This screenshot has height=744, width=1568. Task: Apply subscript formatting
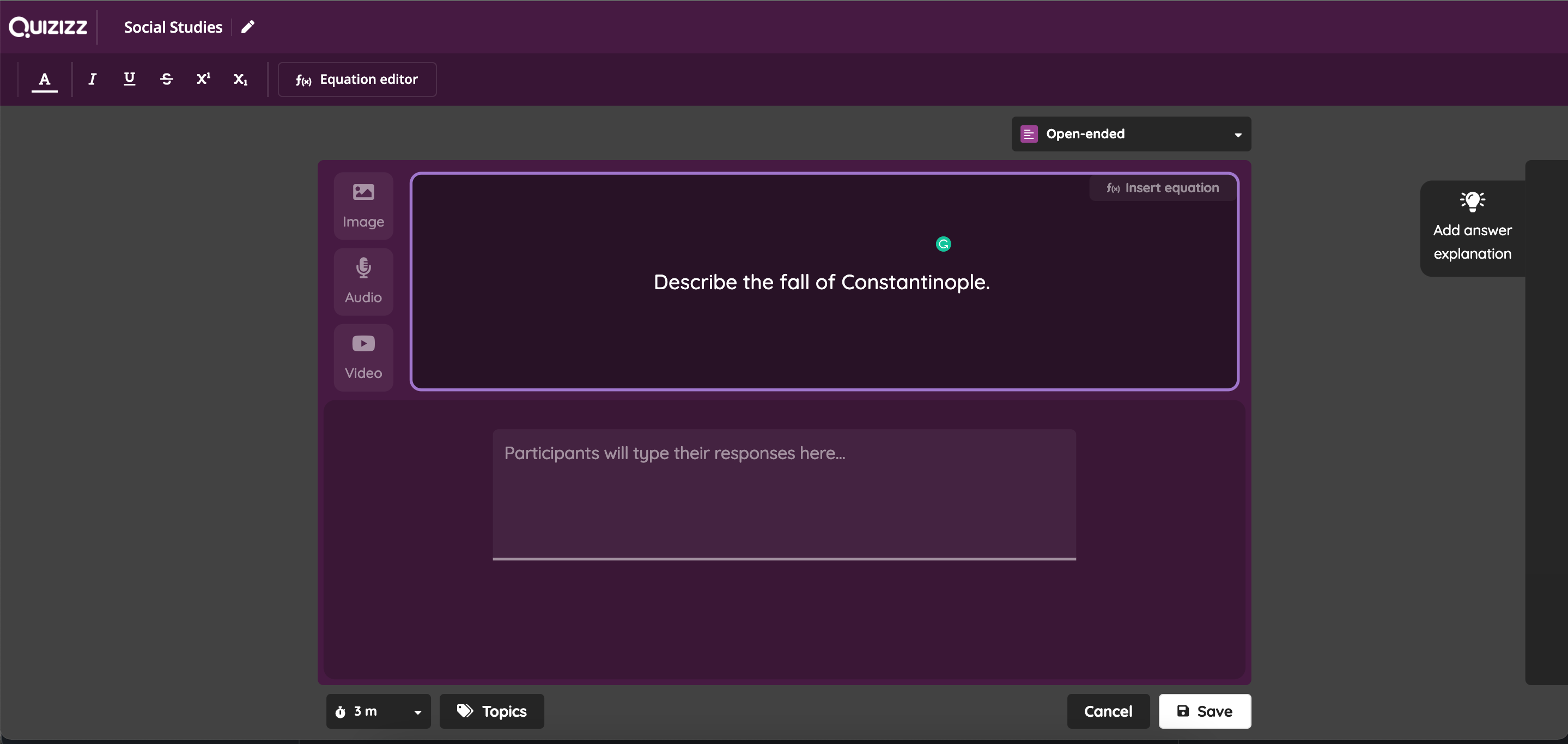240,79
